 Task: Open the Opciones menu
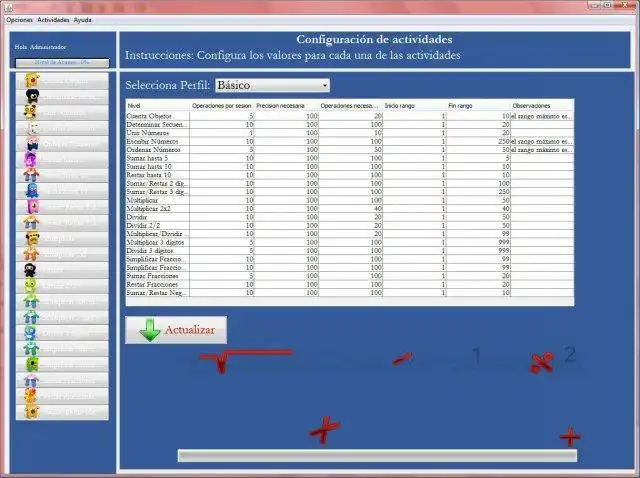[19, 20]
